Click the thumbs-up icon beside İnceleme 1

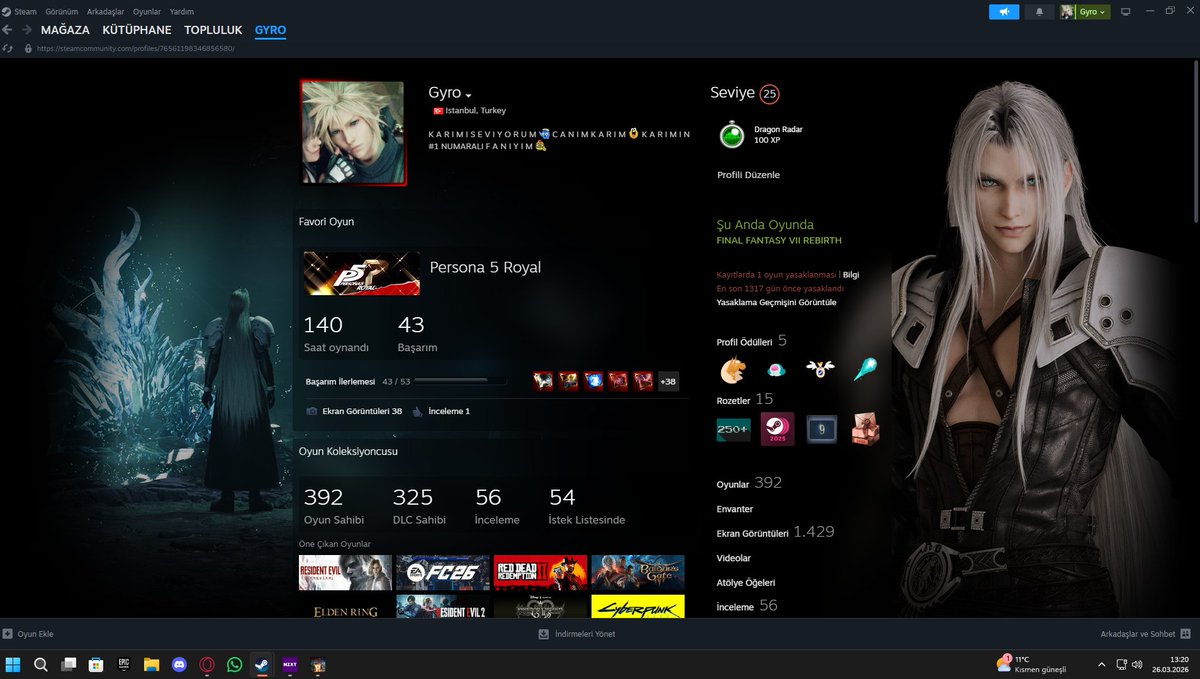pos(417,411)
